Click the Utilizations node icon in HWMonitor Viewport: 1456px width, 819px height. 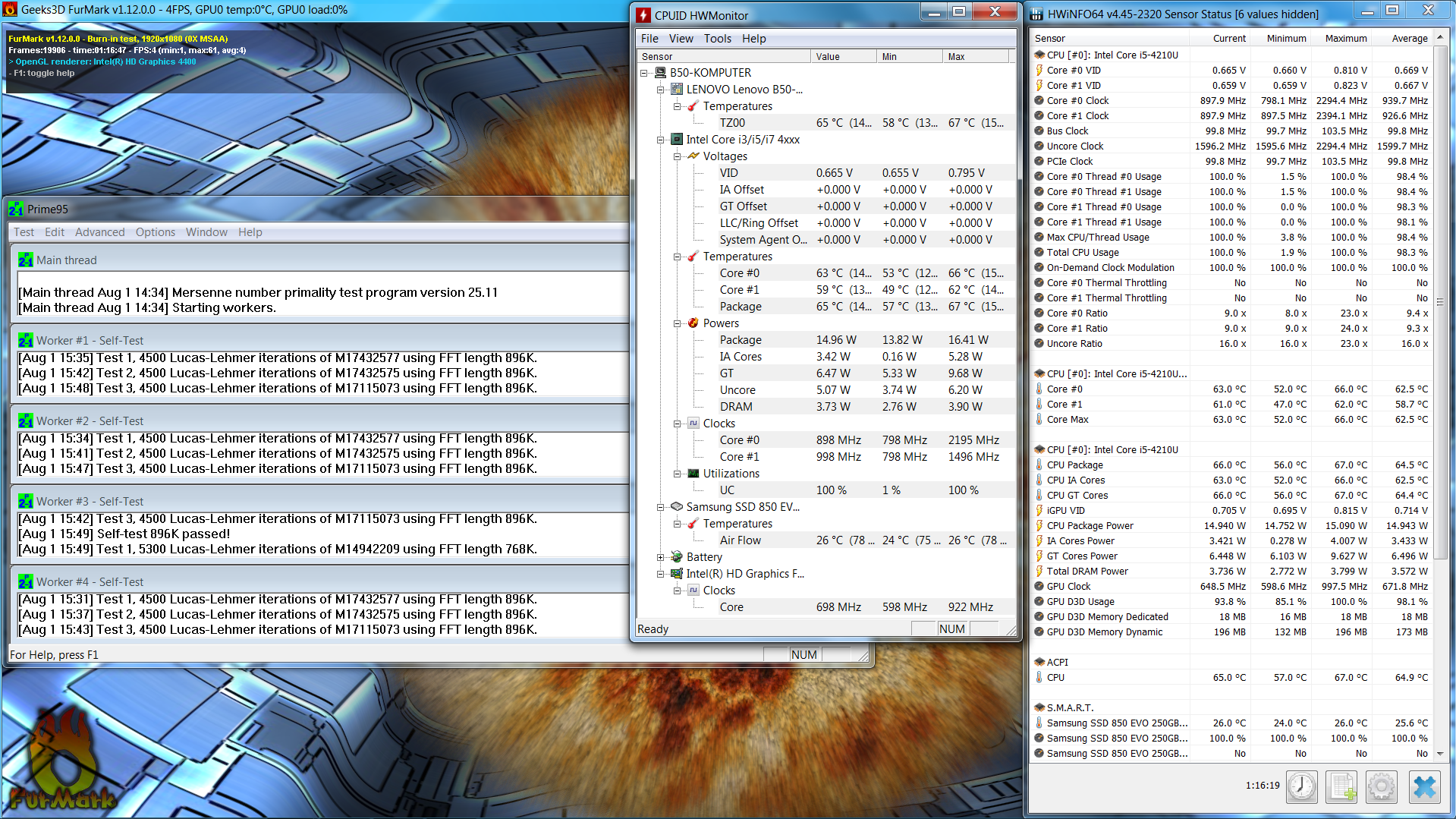tap(693, 474)
